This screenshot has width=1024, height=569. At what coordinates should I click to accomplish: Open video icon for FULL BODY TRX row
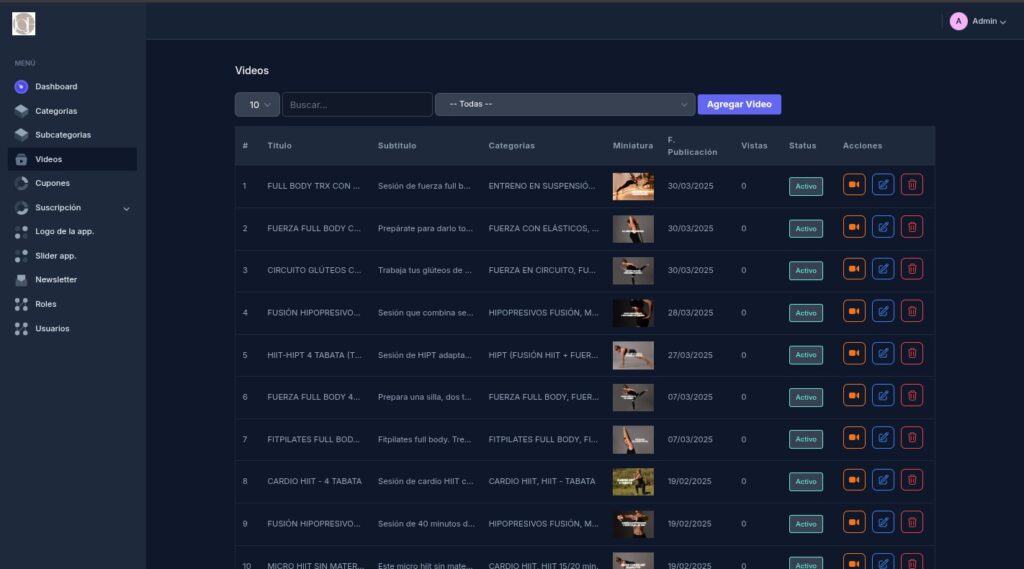pyautogui.click(x=854, y=185)
